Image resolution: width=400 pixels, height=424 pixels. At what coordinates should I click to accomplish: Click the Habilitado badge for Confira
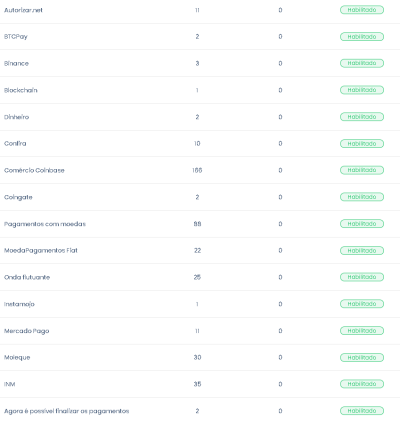coord(362,144)
